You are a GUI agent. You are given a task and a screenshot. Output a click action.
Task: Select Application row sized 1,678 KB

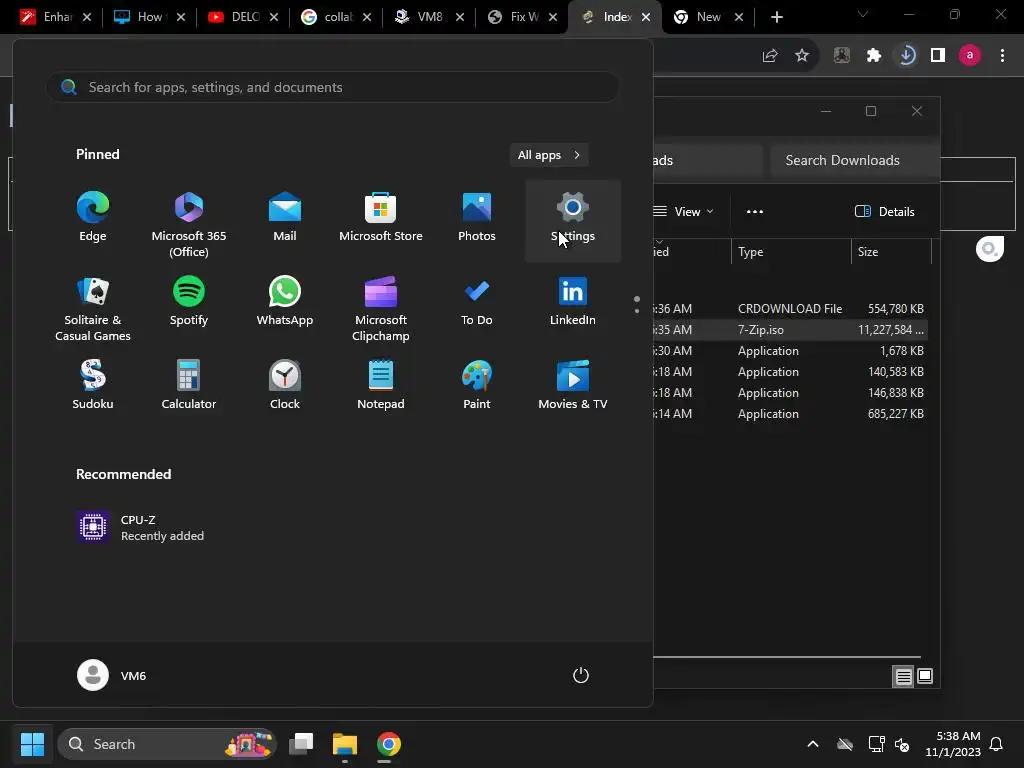pos(790,351)
